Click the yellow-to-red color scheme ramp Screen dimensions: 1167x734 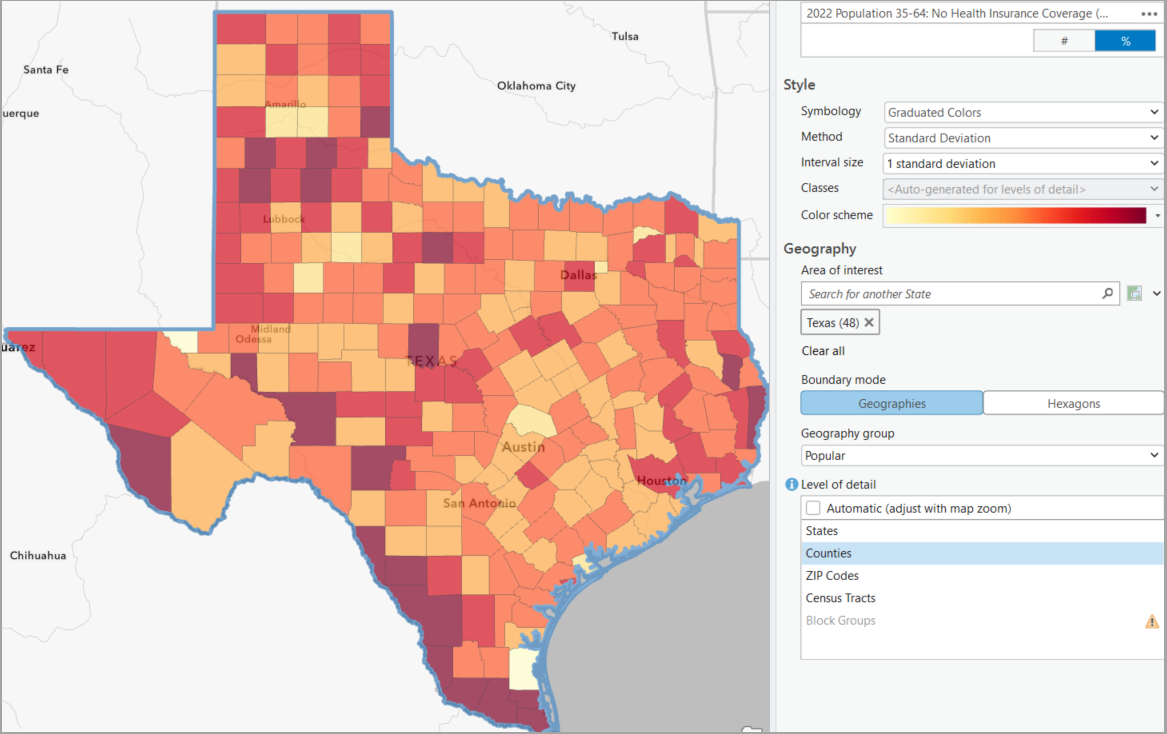tap(1018, 214)
